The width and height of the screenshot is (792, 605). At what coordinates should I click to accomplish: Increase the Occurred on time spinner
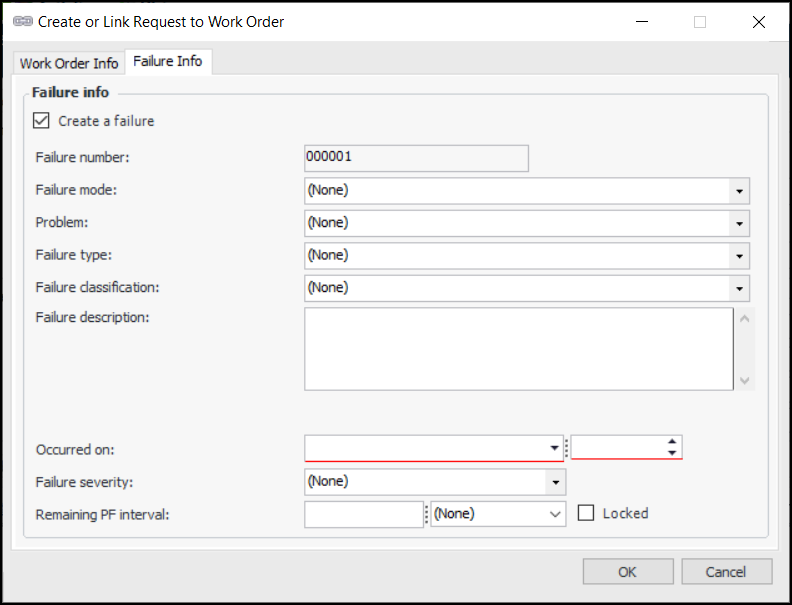[x=673, y=442]
